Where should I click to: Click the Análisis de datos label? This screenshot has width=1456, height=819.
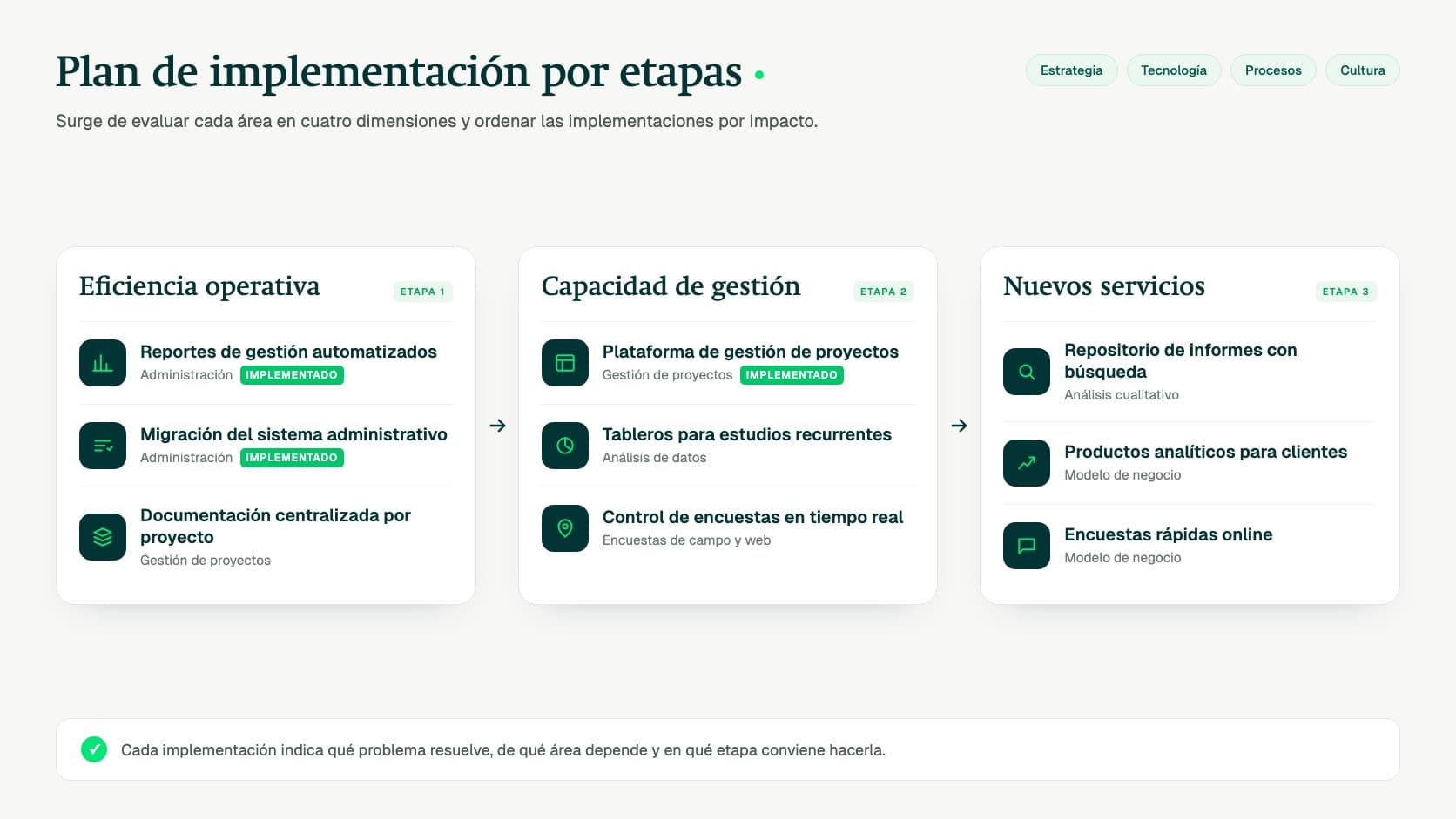coord(654,458)
